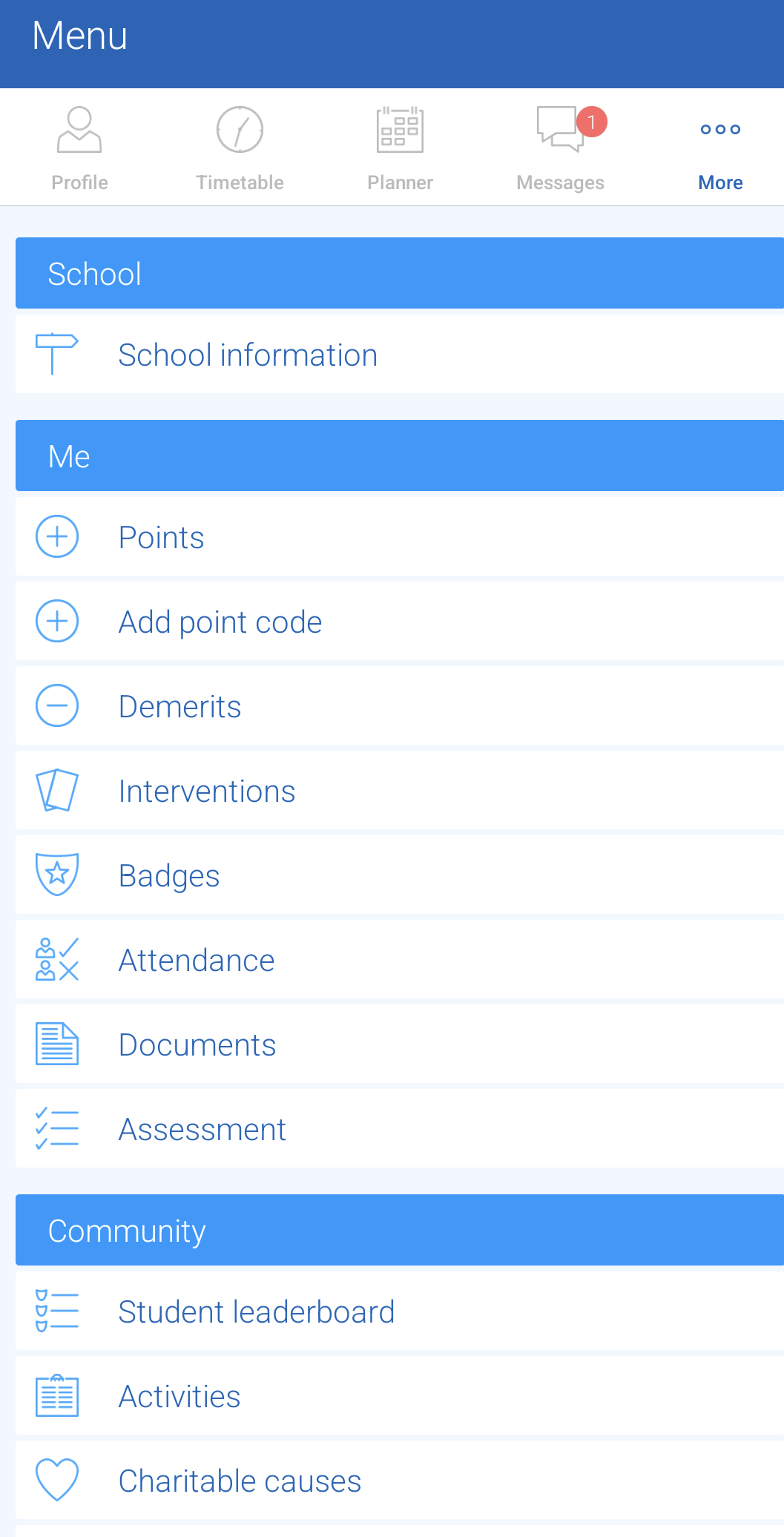Open the Planner calendar icon

pyautogui.click(x=399, y=129)
